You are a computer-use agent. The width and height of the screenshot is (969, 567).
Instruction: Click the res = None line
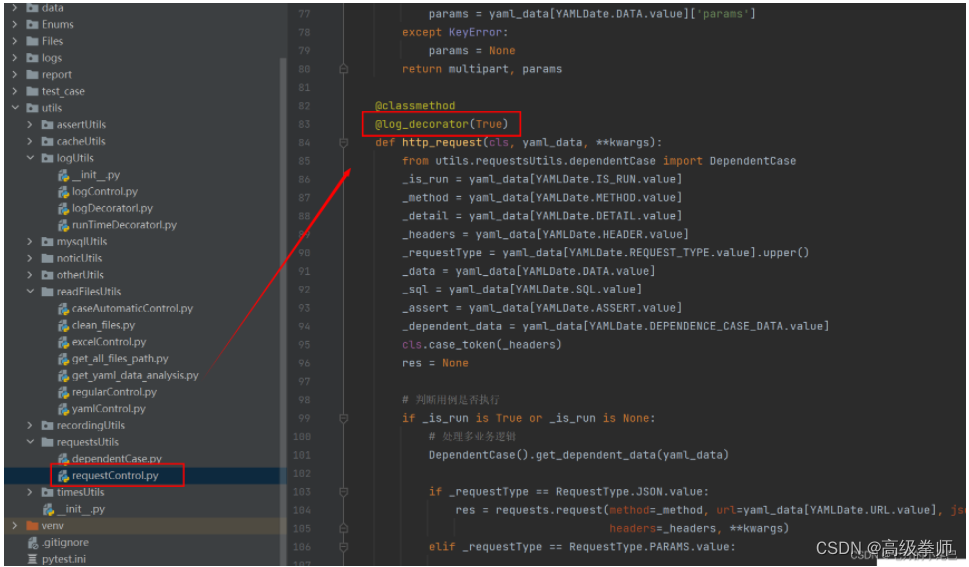click(x=435, y=363)
